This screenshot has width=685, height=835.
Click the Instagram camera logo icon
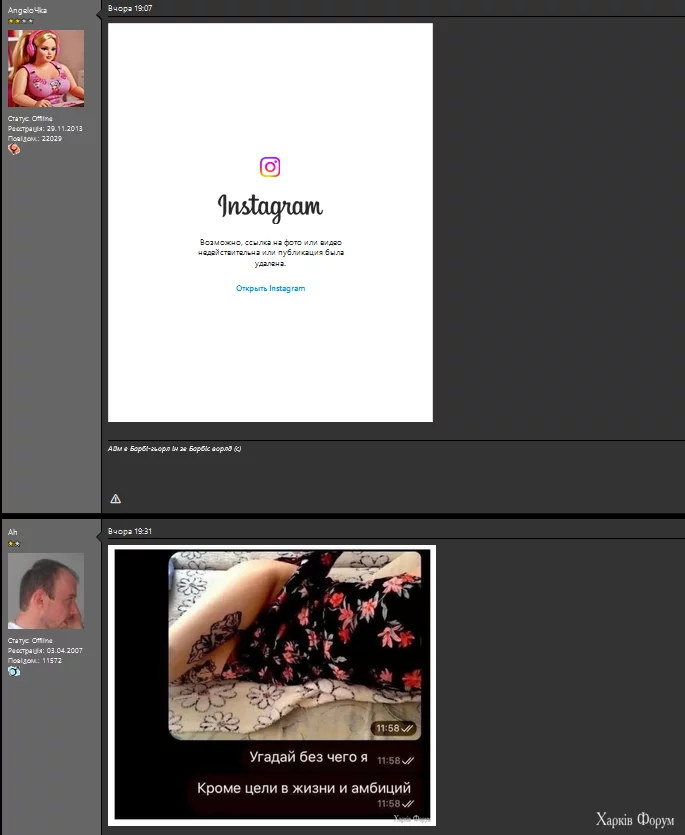(x=270, y=167)
